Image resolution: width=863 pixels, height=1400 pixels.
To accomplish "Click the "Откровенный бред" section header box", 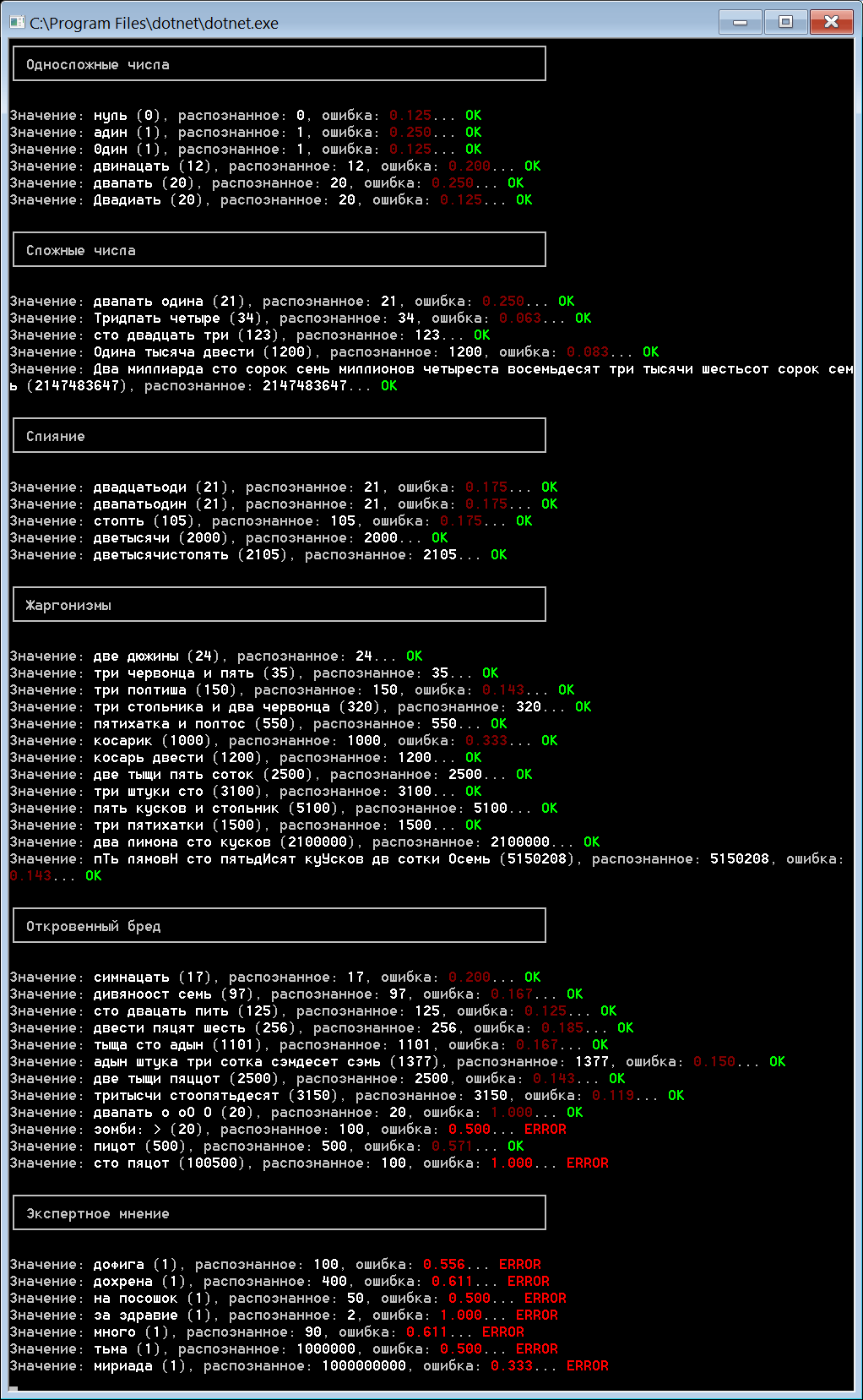I will pyautogui.click(x=279, y=926).
